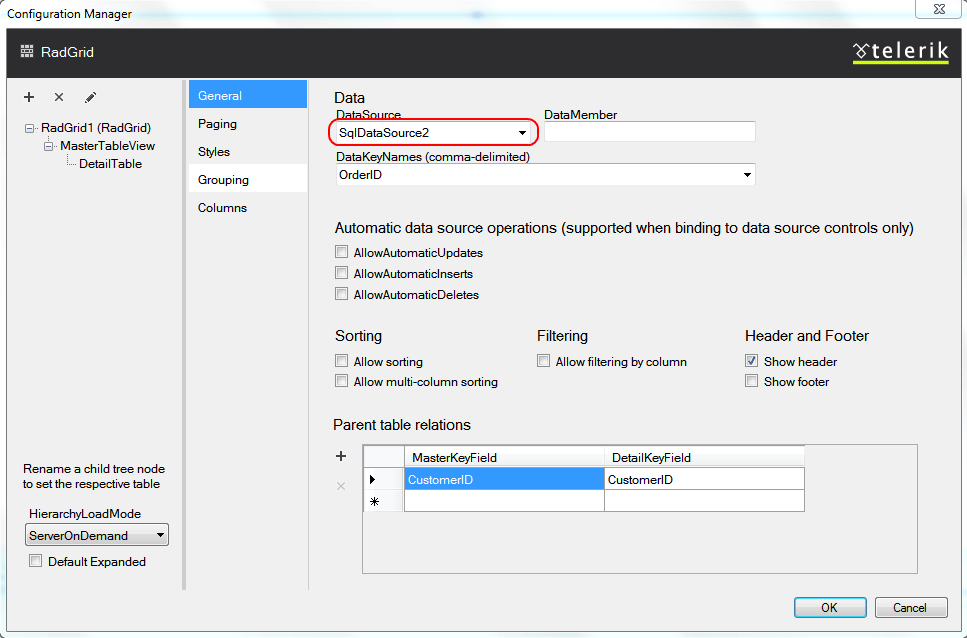Click the add new node plus icon
This screenshot has height=638, width=967.
coord(29,97)
